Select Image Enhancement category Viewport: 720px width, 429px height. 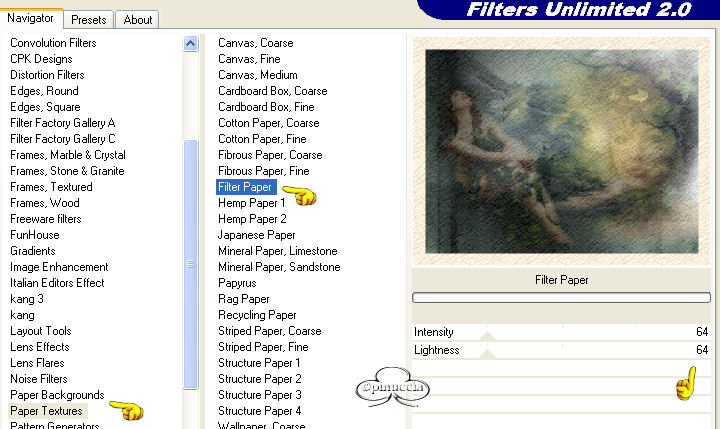59,267
